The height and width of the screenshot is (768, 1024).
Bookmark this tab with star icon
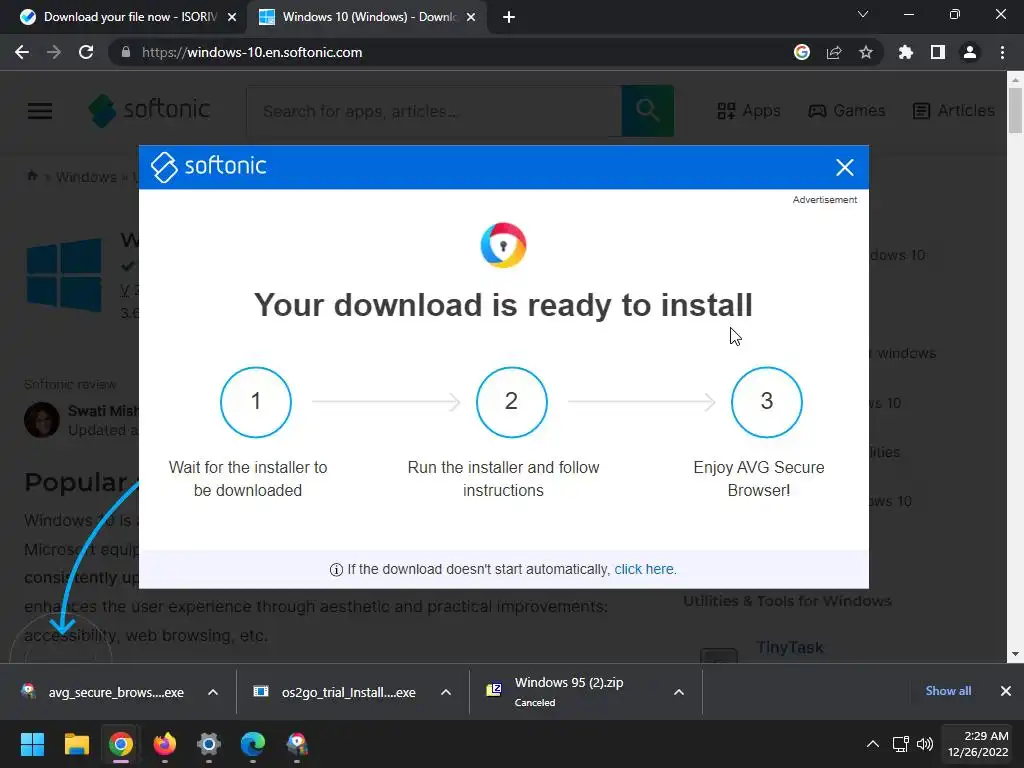(x=866, y=52)
